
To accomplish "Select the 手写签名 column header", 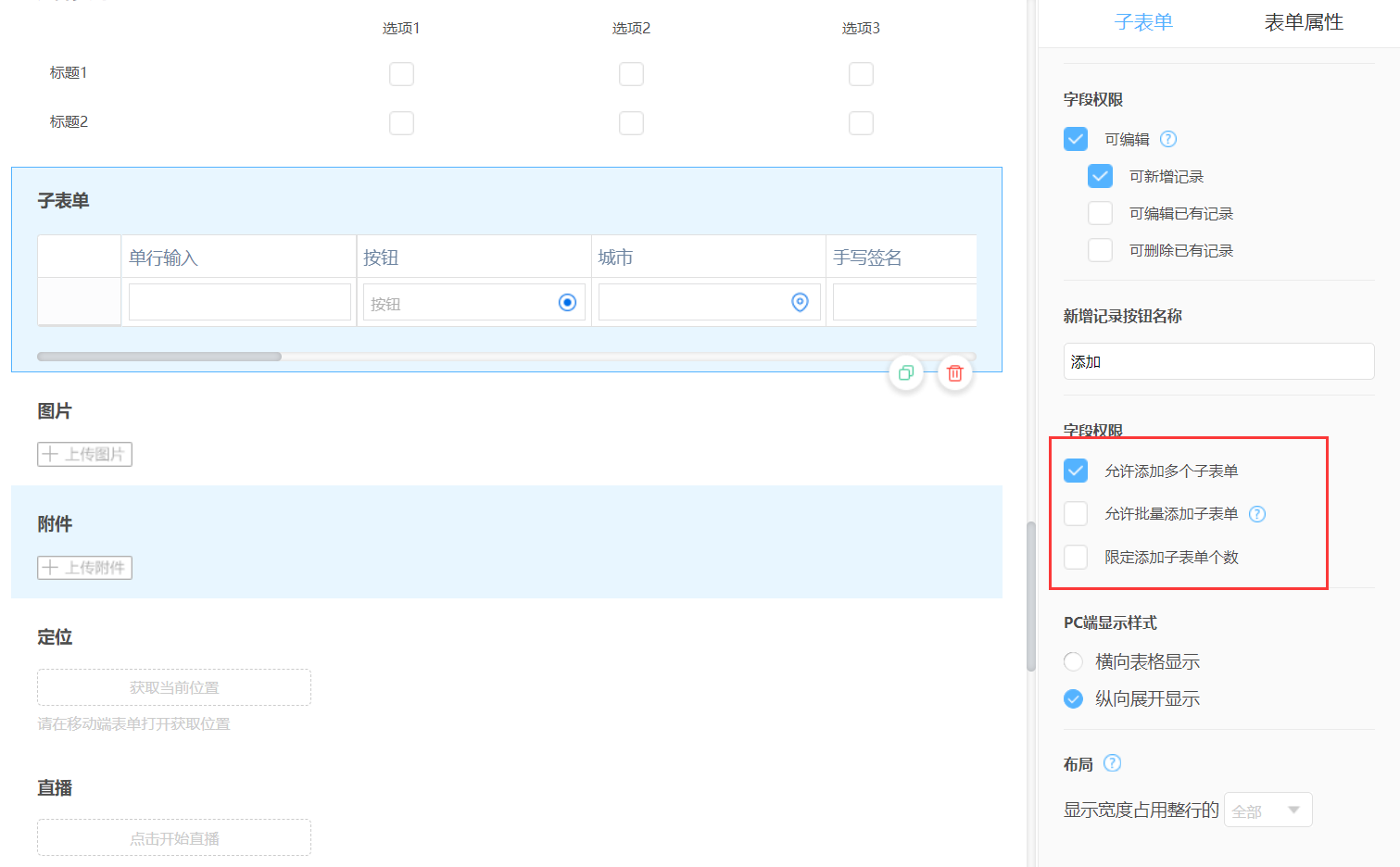I will (901, 257).
